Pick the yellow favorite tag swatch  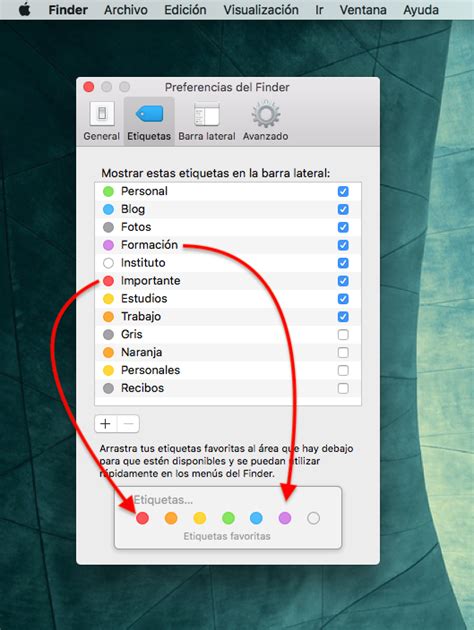coord(199,518)
